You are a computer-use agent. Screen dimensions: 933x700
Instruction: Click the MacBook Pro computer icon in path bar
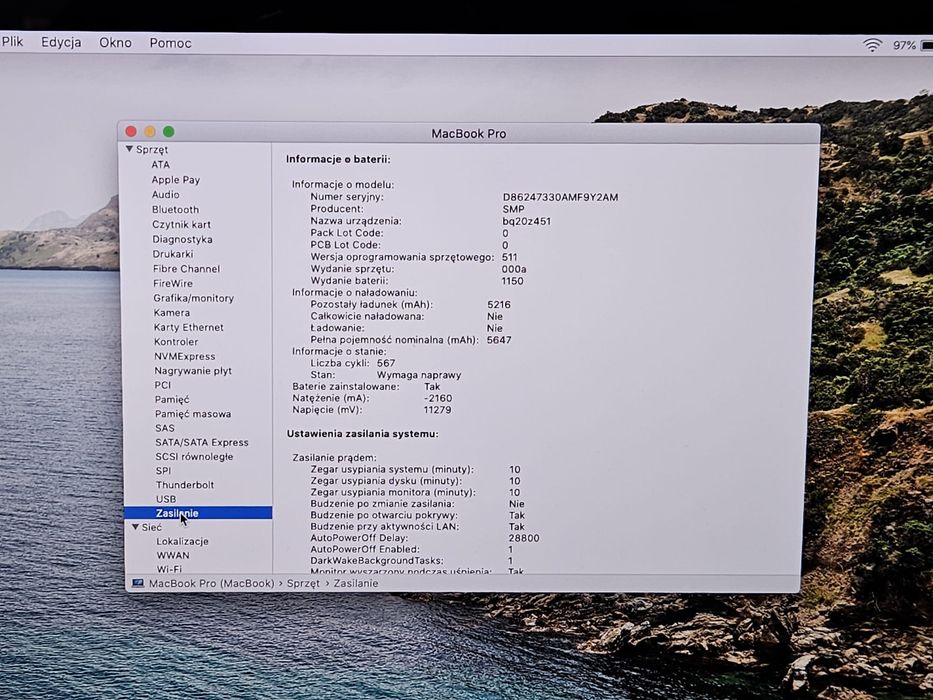(x=138, y=583)
